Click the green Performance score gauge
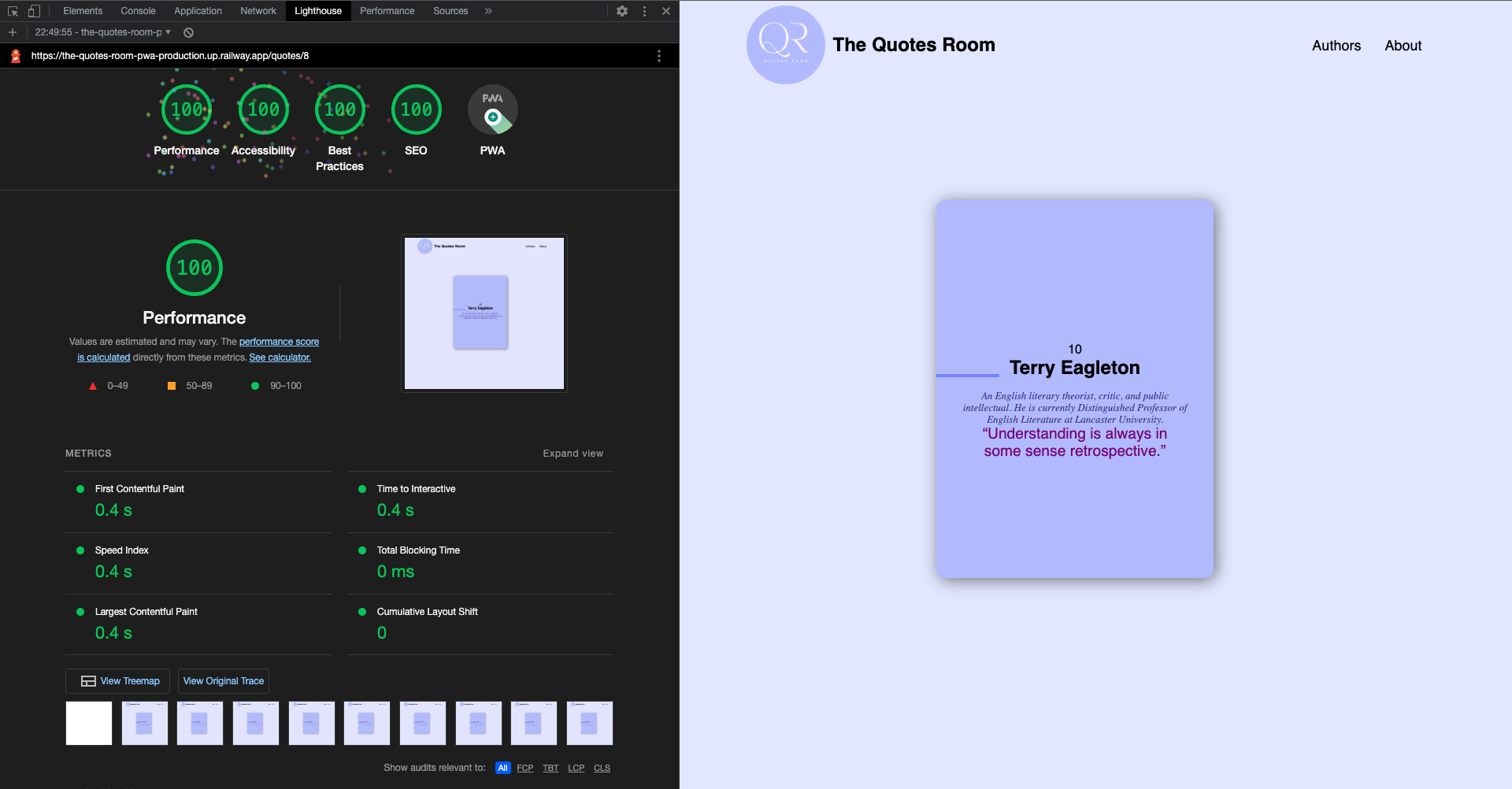 (x=194, y=268)
